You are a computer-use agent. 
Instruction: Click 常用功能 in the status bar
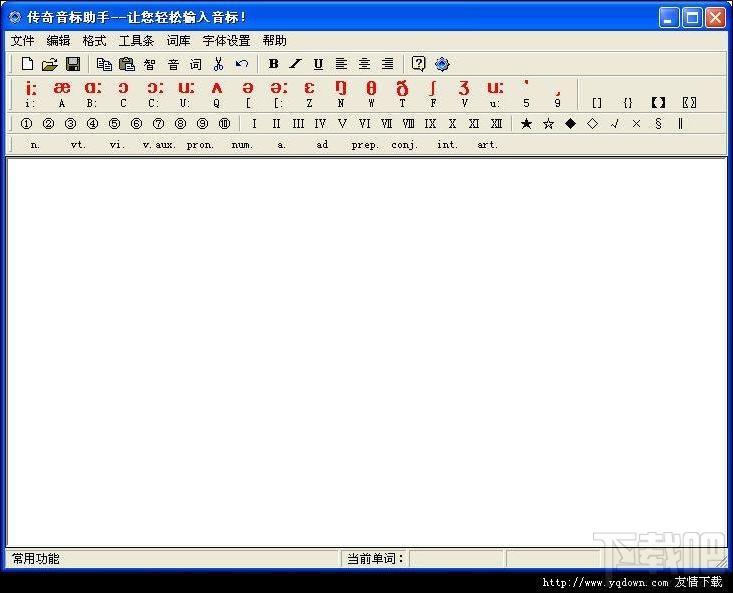[x=36, y=558]
